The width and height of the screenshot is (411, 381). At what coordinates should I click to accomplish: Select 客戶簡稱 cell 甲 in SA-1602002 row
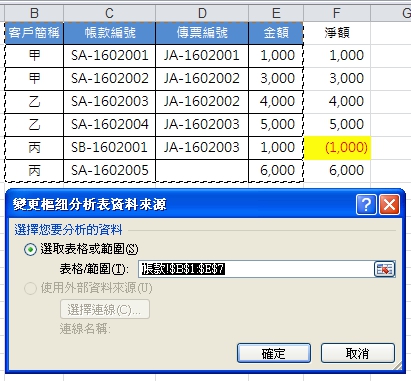pyautogui.click(x=34, y=79)
